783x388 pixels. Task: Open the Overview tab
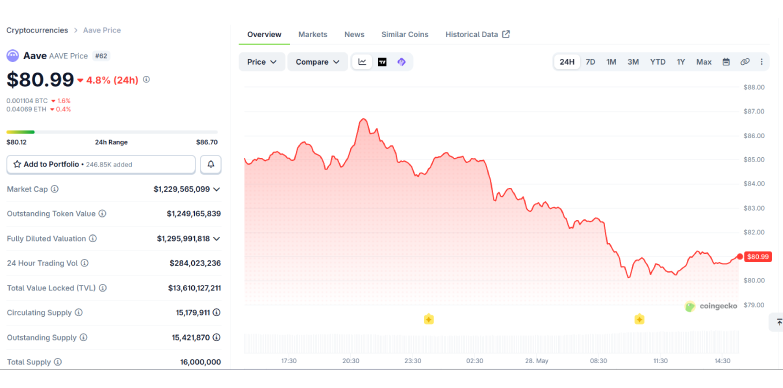(264, 34)
